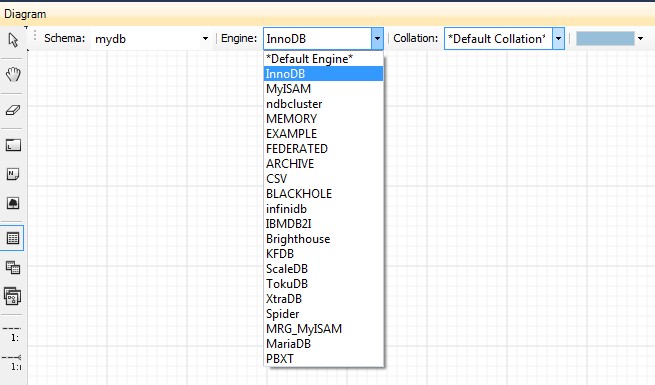This screenshot has width=655, height=385.
Task: Pick ScaleDB from the list
Action: pos(324,269)
